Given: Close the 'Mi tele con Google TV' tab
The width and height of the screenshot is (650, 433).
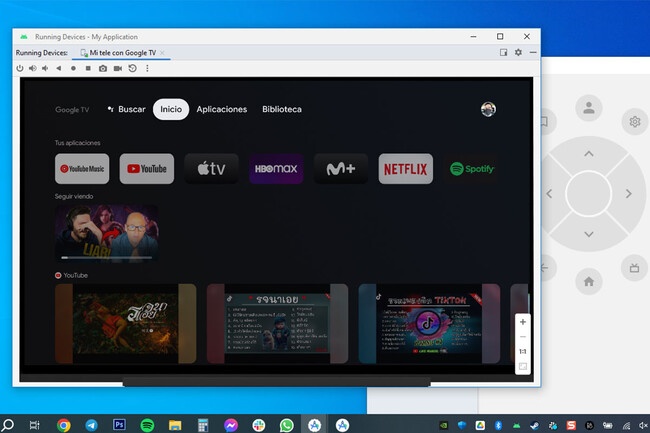Looking at the screenshot, I should click(162, 53).
